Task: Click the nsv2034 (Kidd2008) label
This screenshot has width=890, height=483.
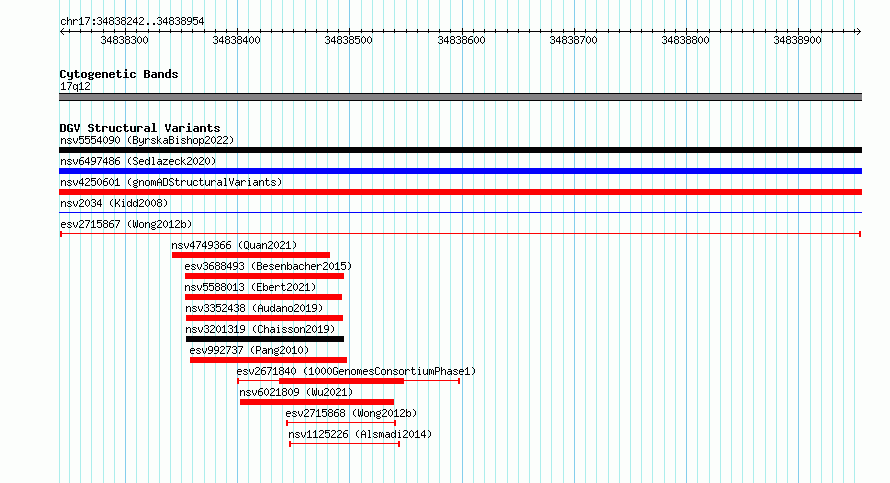Action: point(114,203)
